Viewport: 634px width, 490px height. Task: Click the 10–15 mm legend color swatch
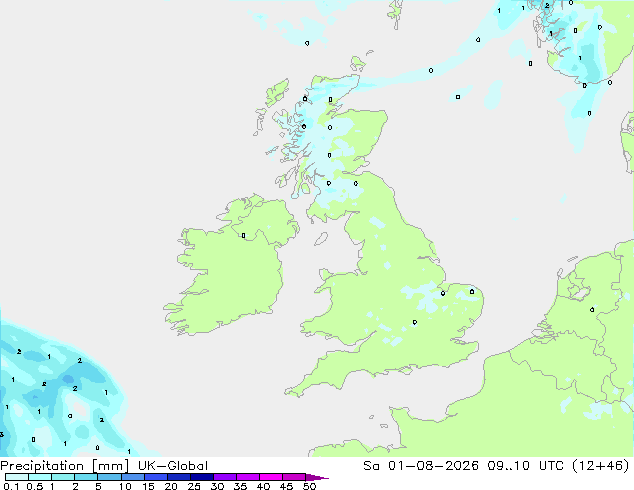133,477
